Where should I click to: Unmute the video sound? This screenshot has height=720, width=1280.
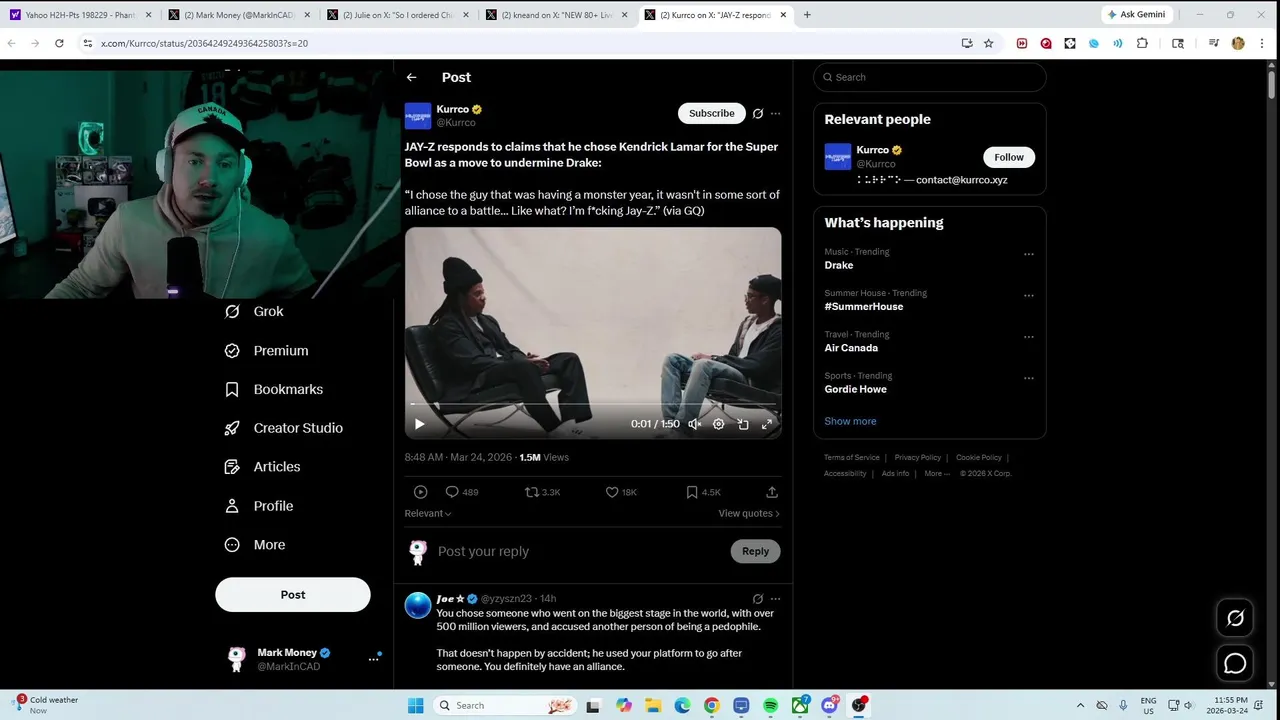pyautogui.click(x=694, y=424)
